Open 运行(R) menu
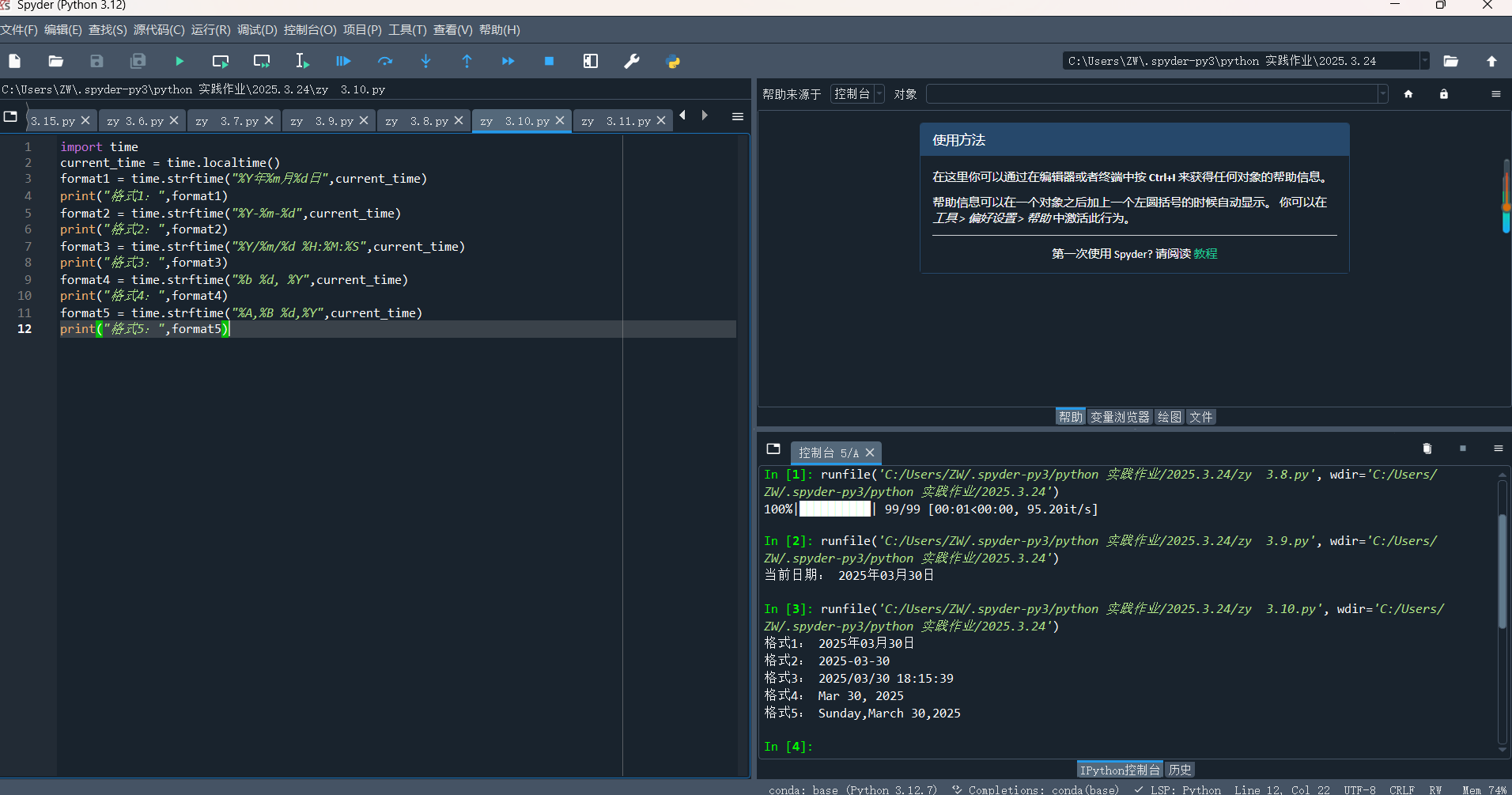The height and width of the screenshot is (795, 1512). click(x=210, y=30)
